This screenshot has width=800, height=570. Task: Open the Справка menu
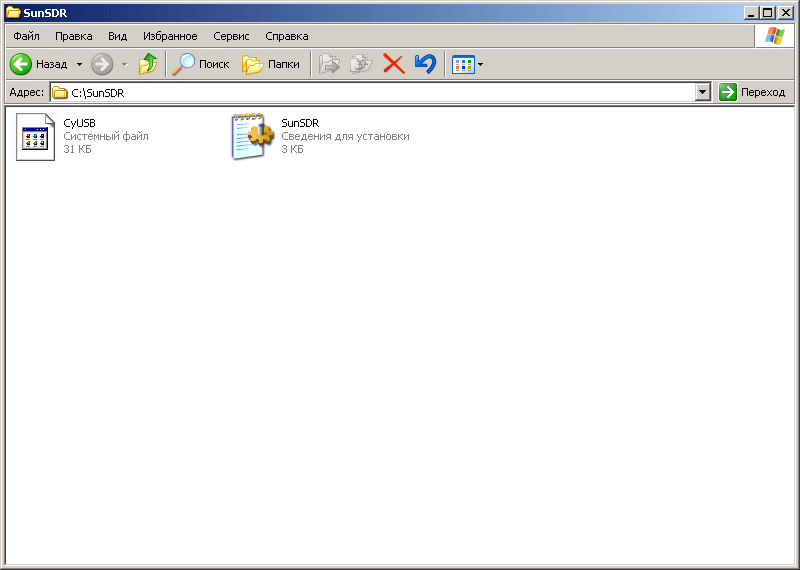coord(287,36)
